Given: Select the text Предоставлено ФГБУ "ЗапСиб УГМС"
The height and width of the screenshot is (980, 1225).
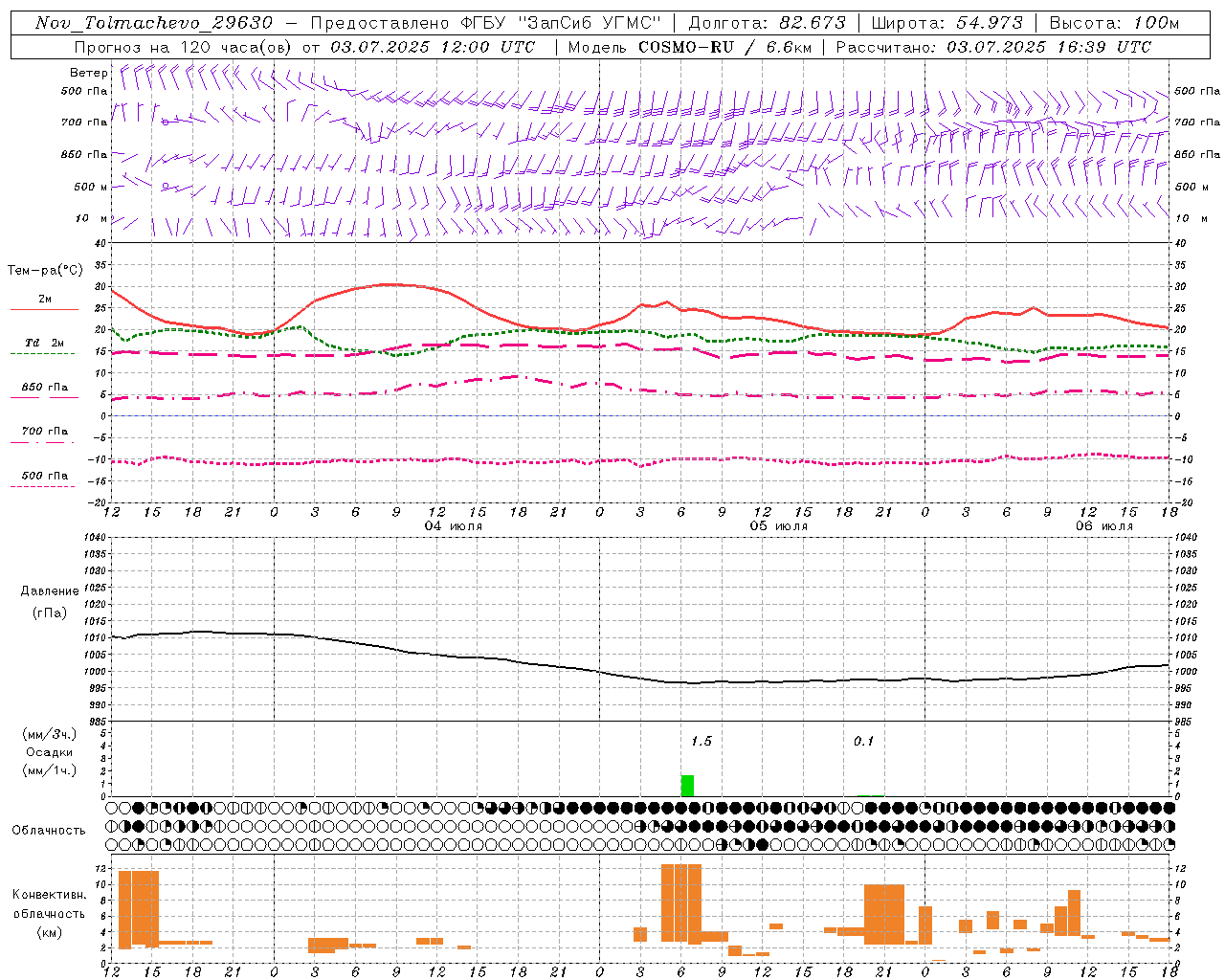Looking at the screenshot, I should [485, 23].
